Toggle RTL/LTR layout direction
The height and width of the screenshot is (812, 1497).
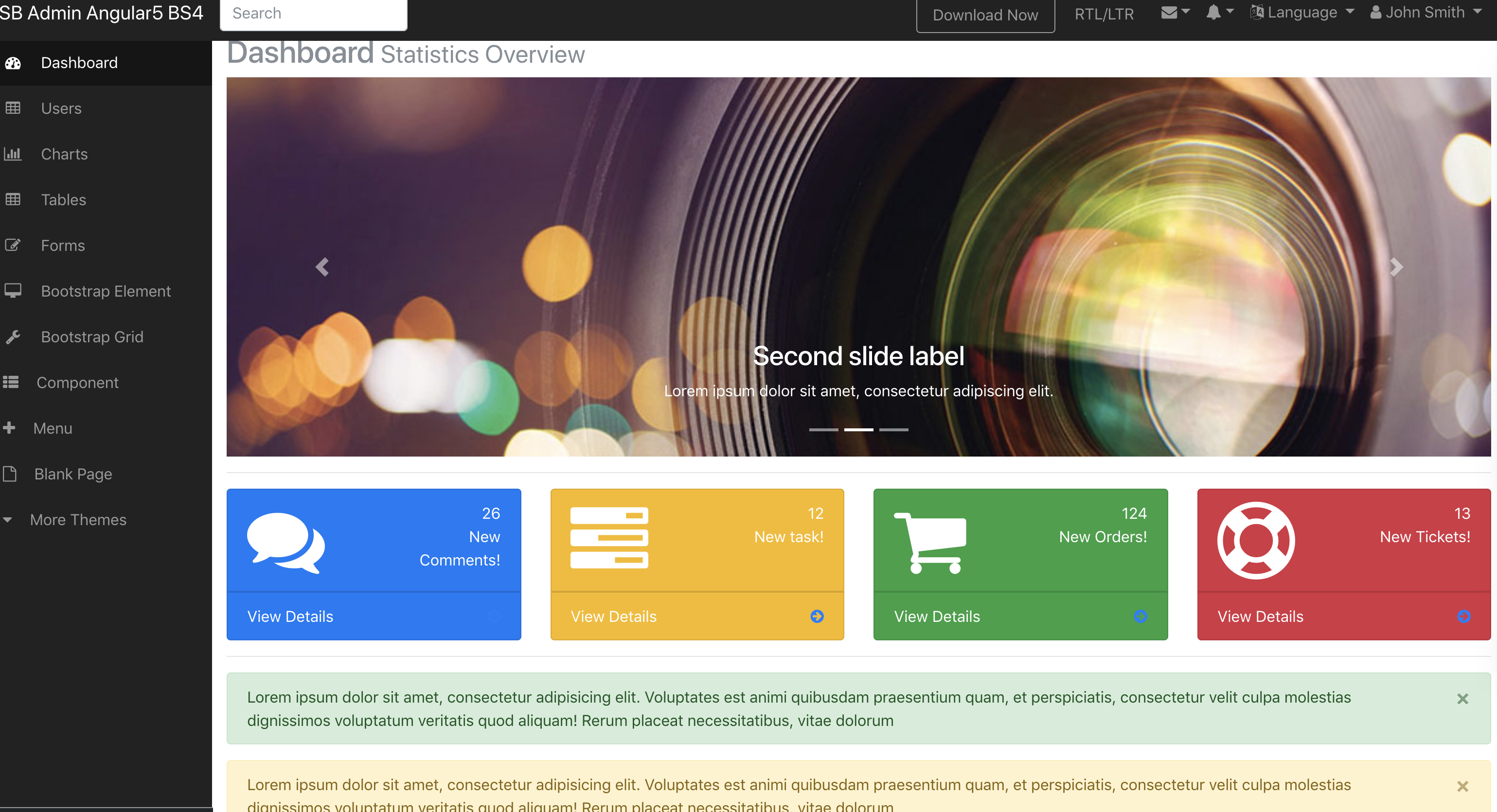point(1104,14)
